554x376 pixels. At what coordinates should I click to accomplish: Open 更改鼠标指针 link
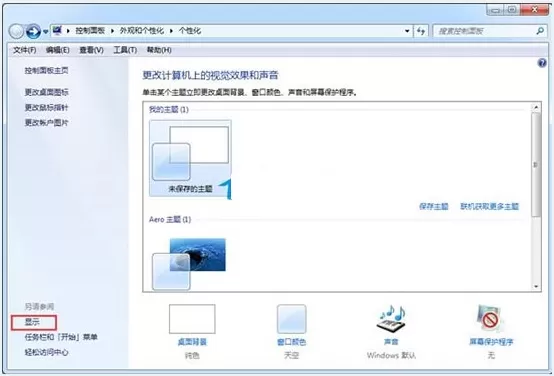46,107
